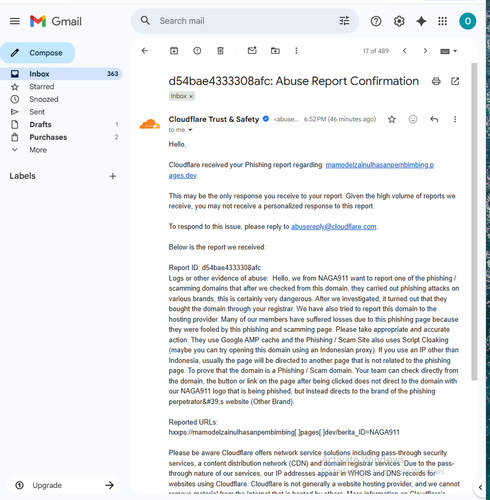Expand the 'to me' recipient details

coord(190,130)
